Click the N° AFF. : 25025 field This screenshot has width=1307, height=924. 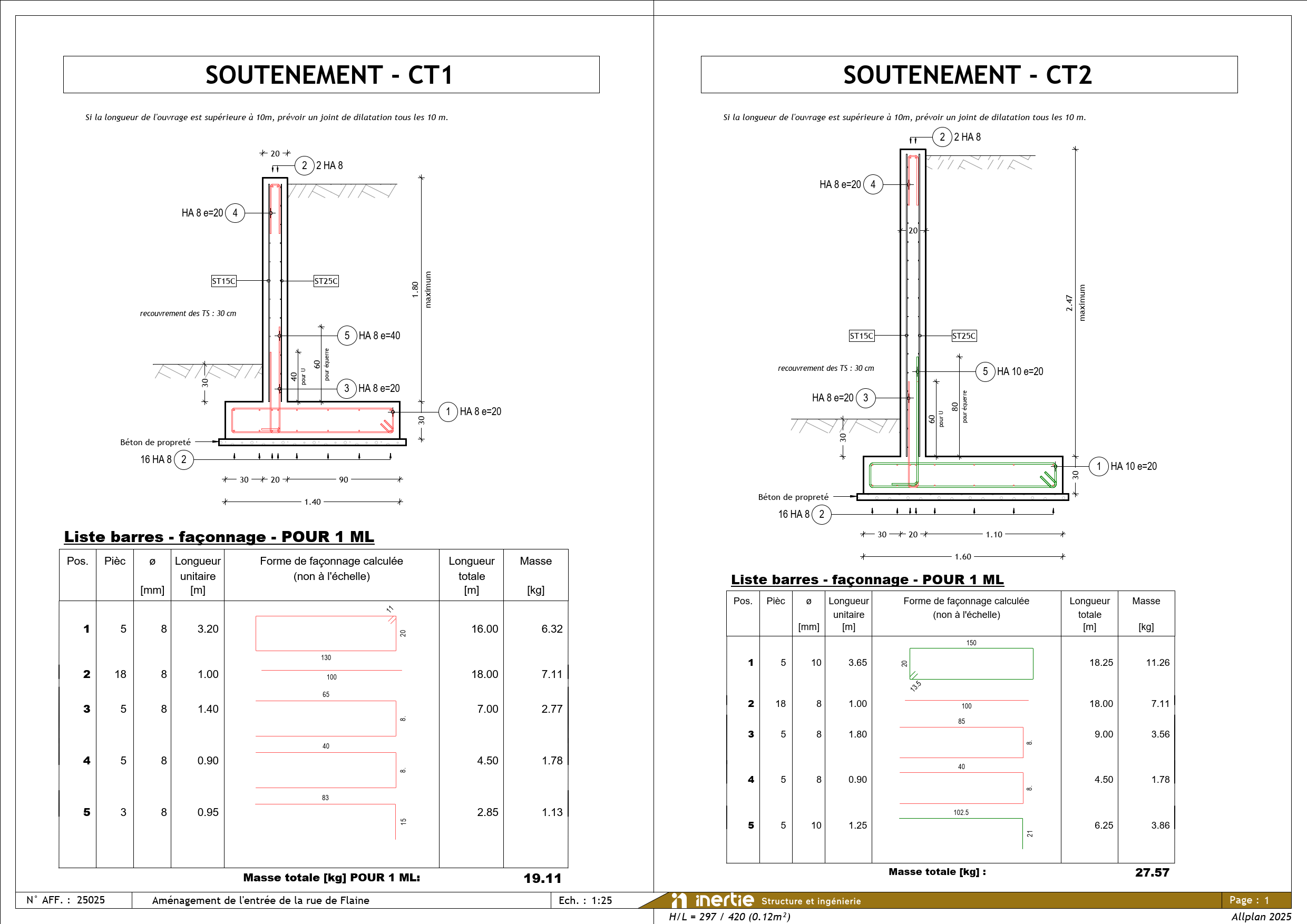[x=66, y=900]
